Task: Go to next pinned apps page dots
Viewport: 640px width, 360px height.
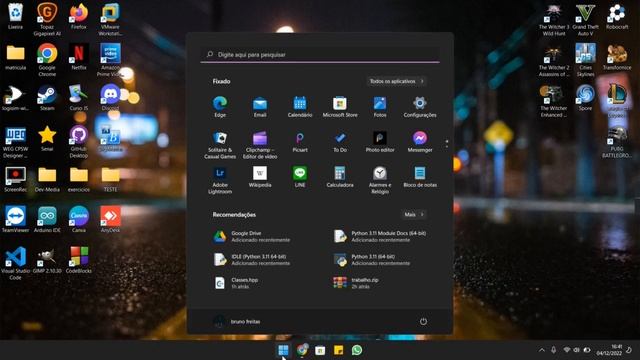Action: 447,144
